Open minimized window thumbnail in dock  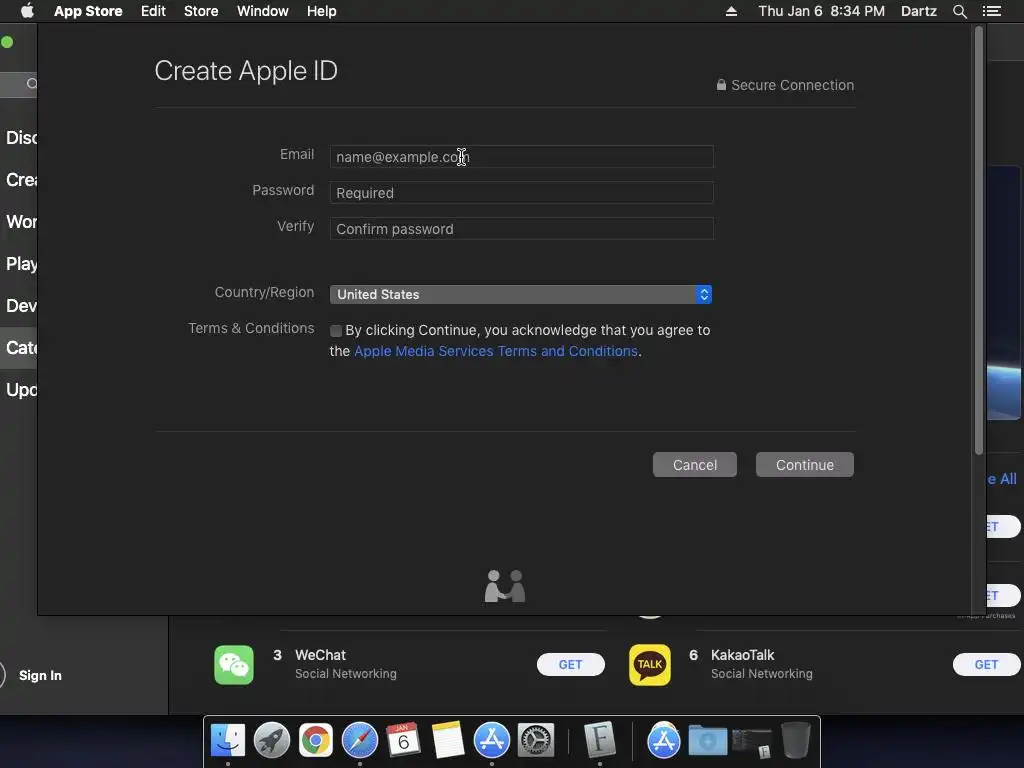click(x=752, y=743)
